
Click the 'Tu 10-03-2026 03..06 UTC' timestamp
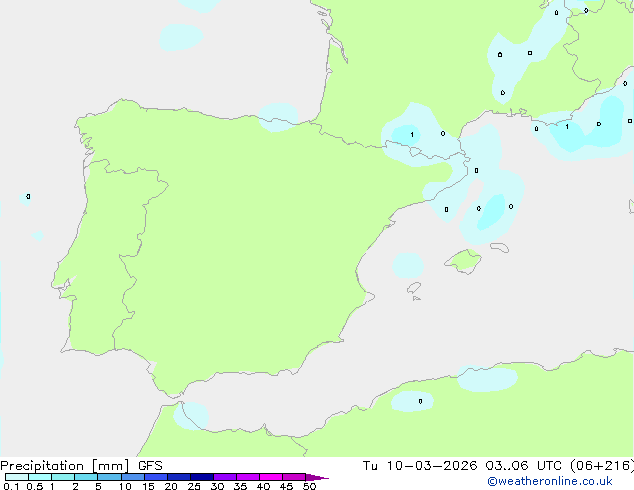click(x=462, y=466)
